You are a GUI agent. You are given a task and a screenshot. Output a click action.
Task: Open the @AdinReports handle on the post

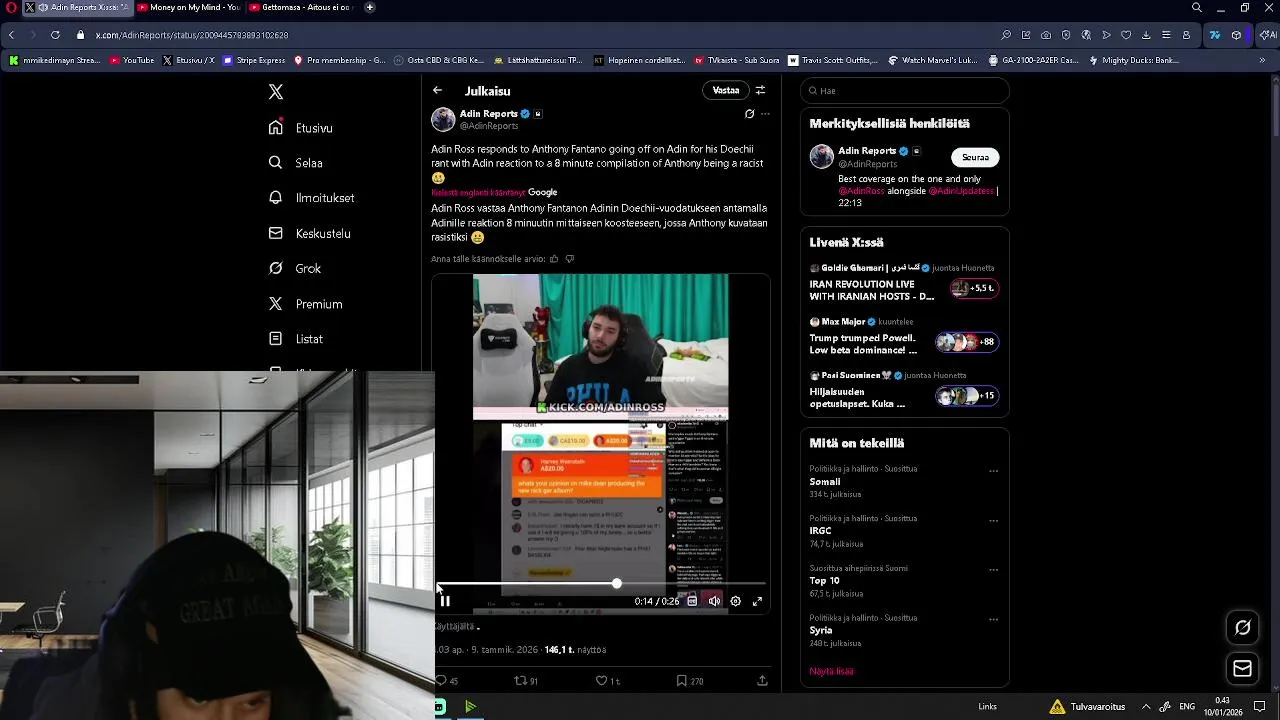point(489,126)
